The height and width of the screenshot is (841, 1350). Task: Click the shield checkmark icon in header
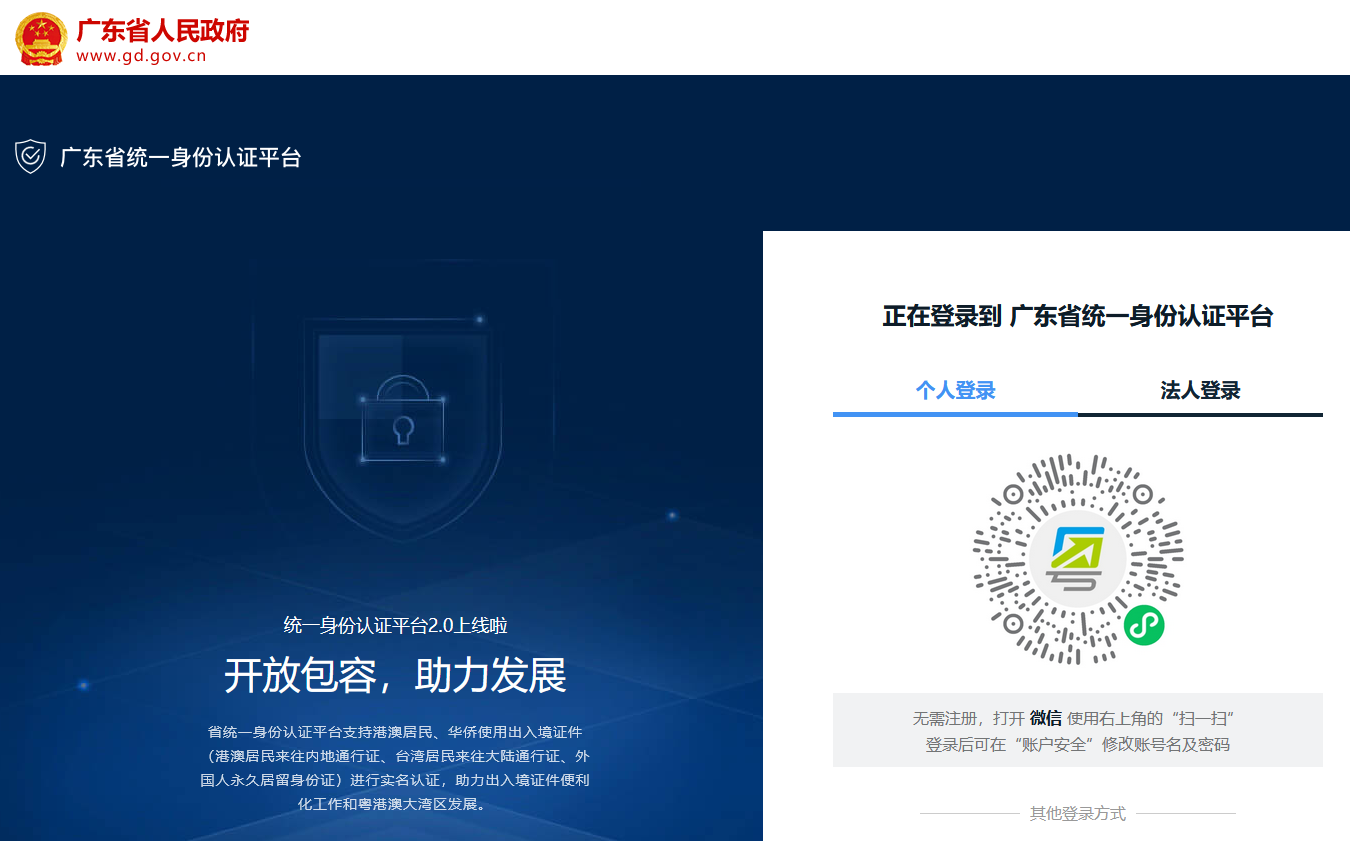(x=31, y=157)
